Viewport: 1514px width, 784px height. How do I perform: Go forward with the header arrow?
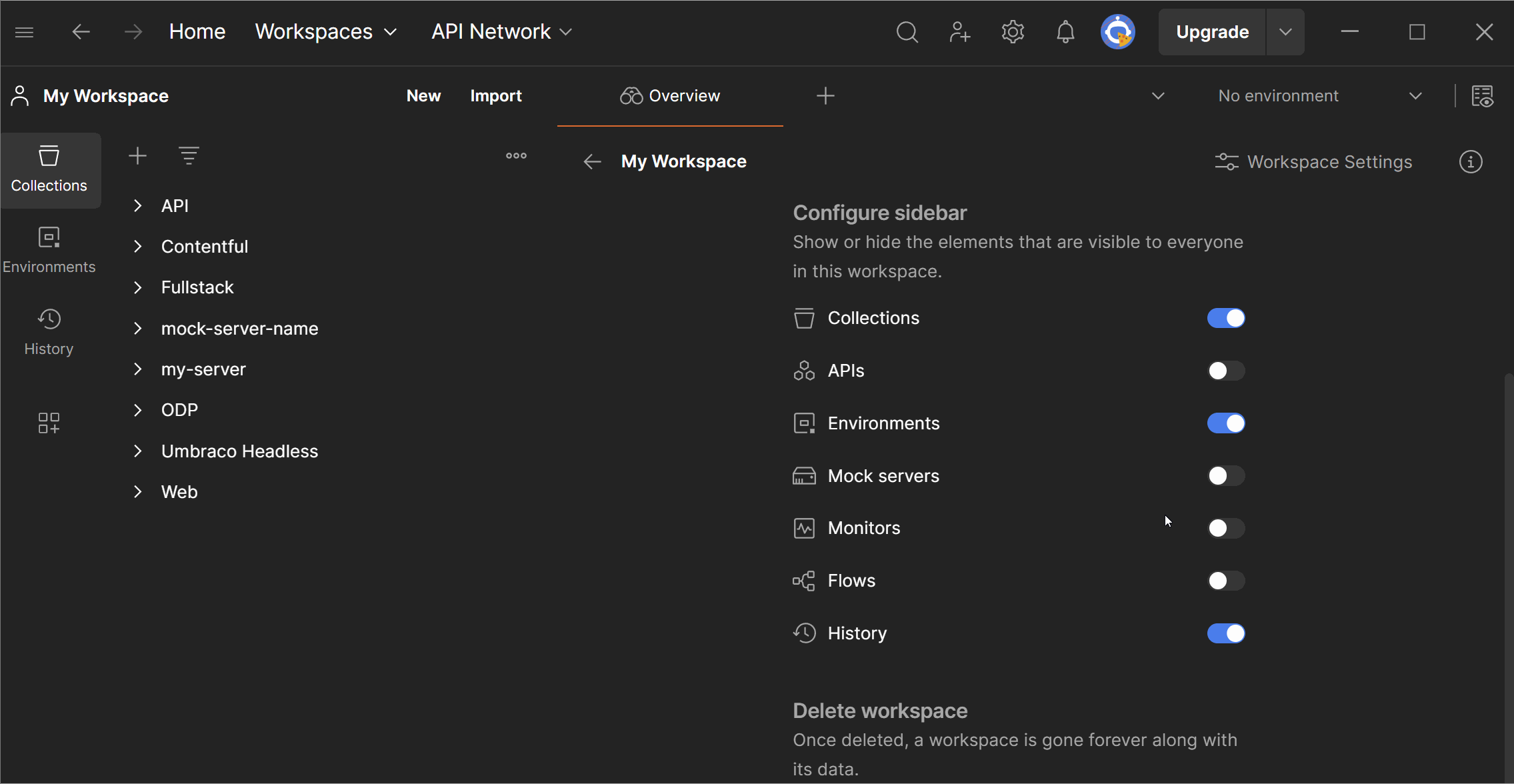pyautogui.click(x=133, y=32)
